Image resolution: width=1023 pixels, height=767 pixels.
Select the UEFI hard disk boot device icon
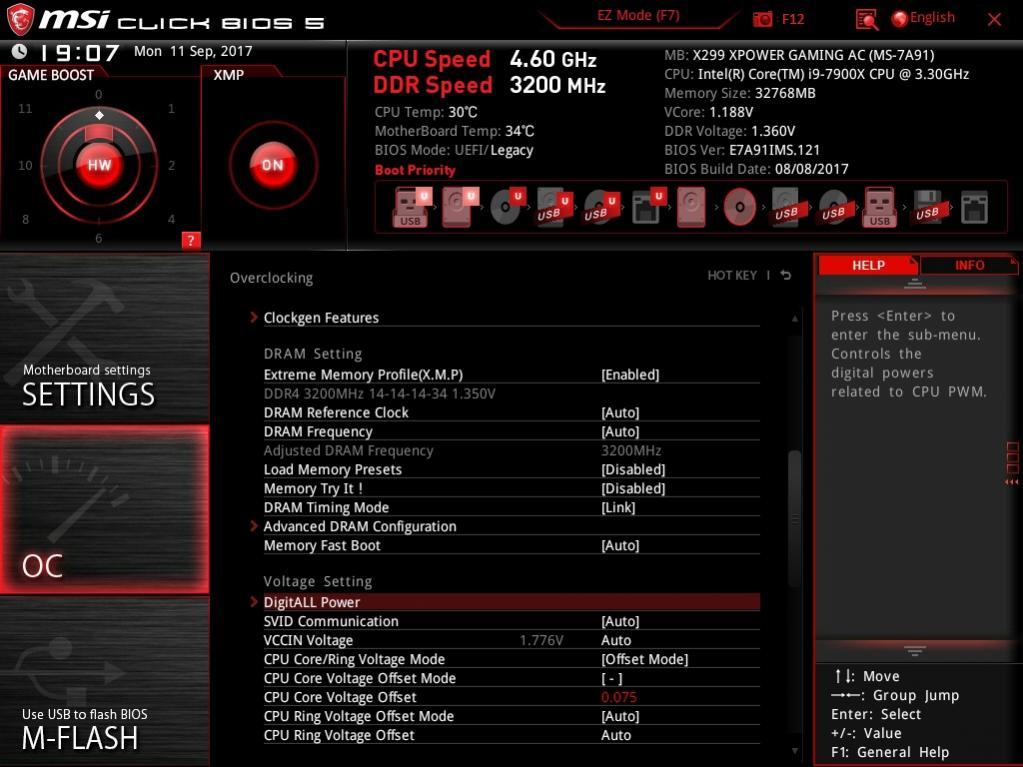tap(459, 207)
